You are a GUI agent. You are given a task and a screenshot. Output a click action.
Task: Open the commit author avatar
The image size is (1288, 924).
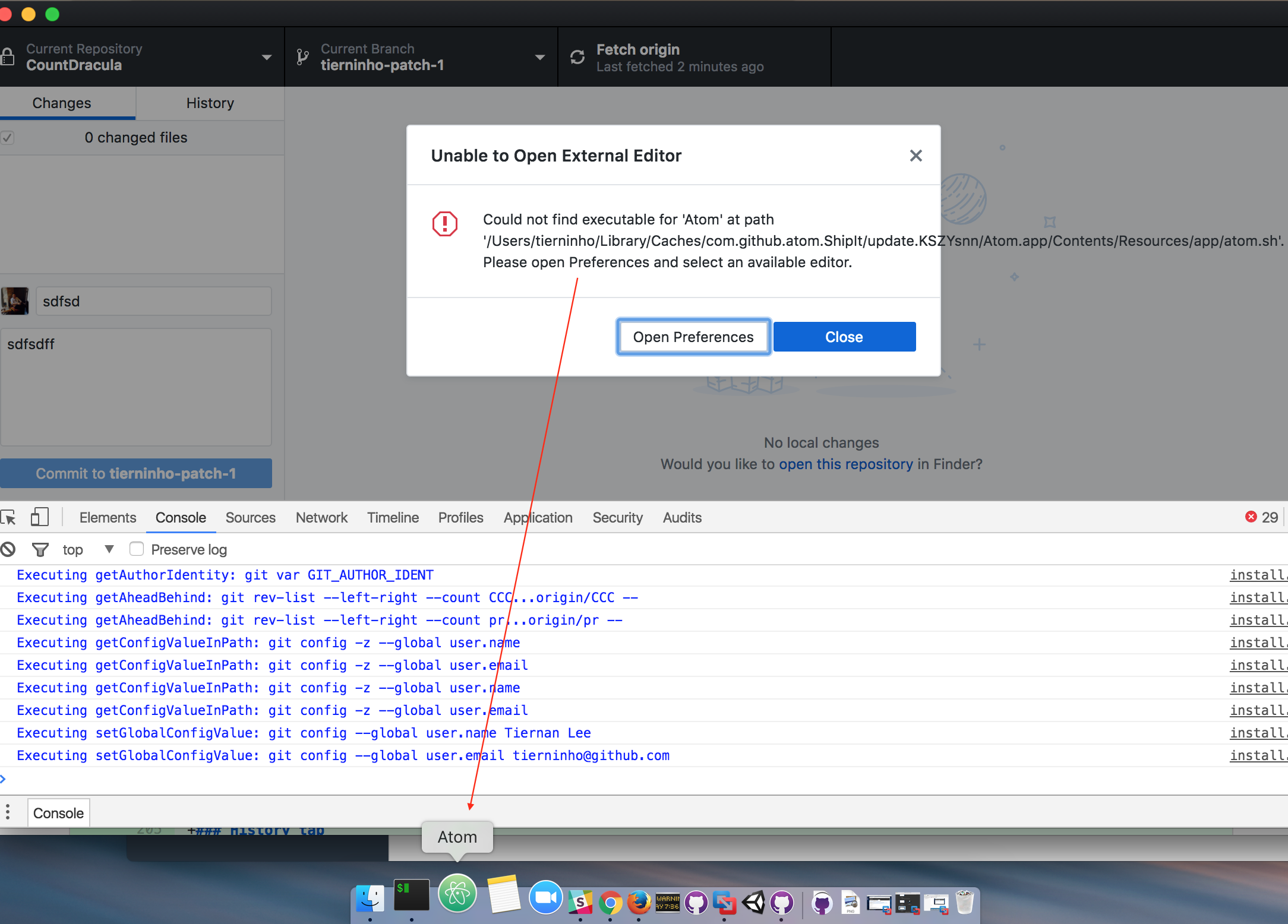[14, 301]
